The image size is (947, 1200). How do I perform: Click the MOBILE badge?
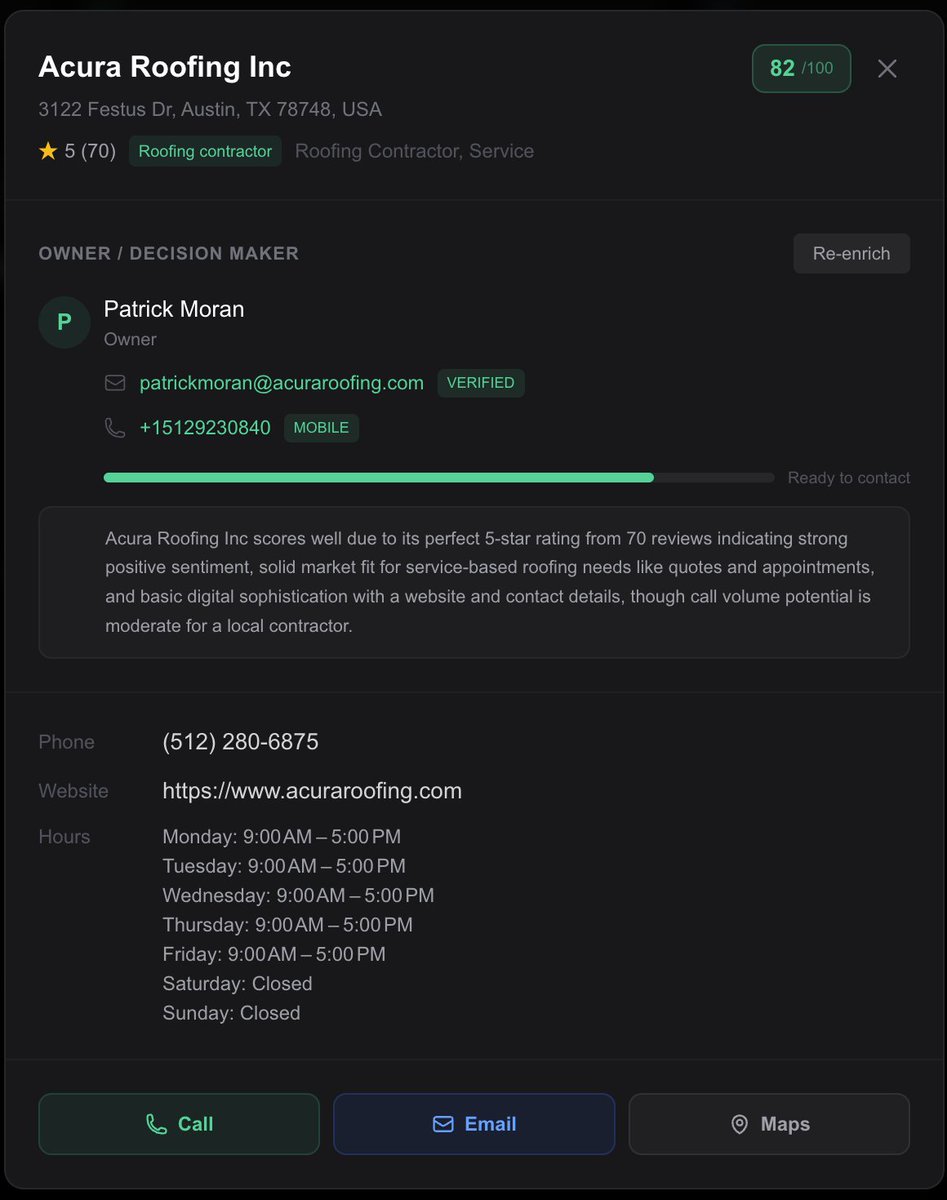321,428
